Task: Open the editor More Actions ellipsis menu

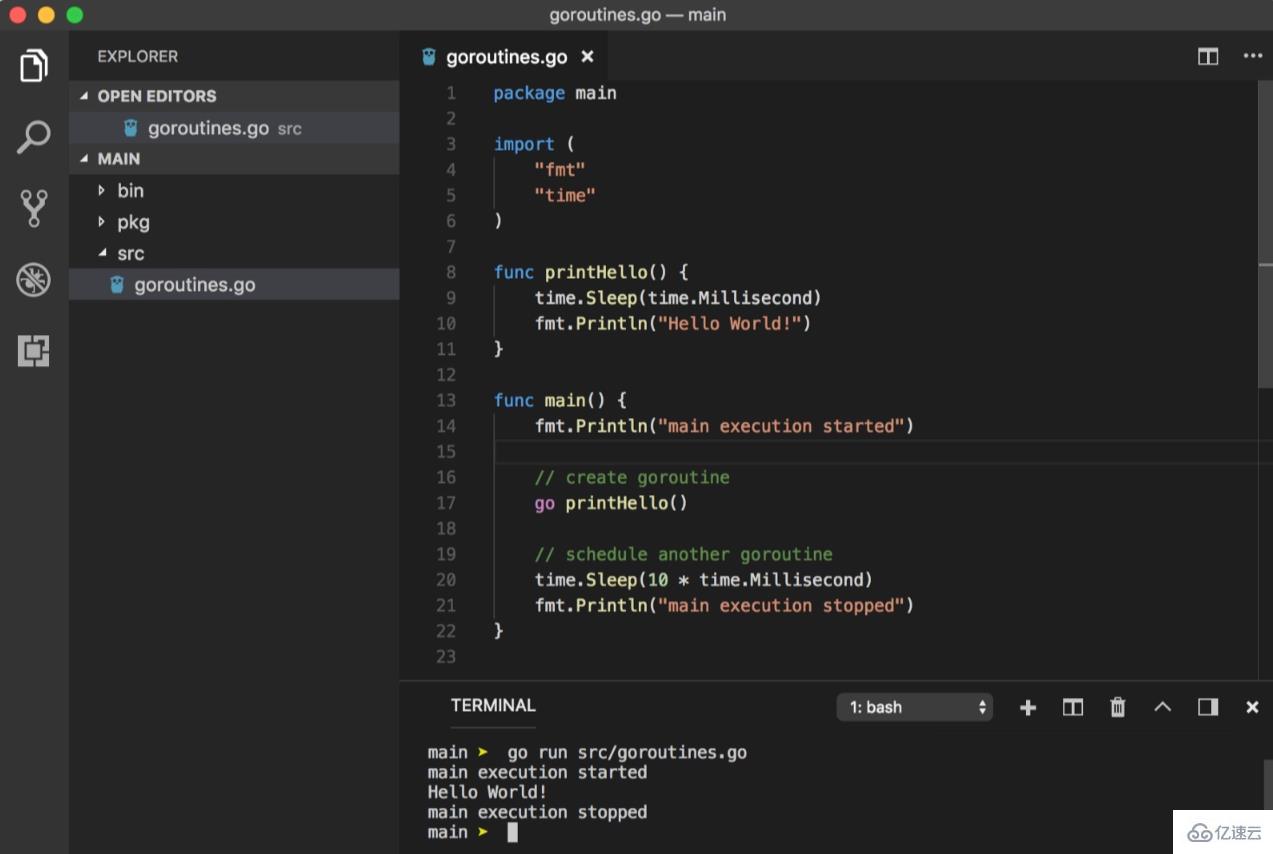Action: click(x=1252, y=57)
